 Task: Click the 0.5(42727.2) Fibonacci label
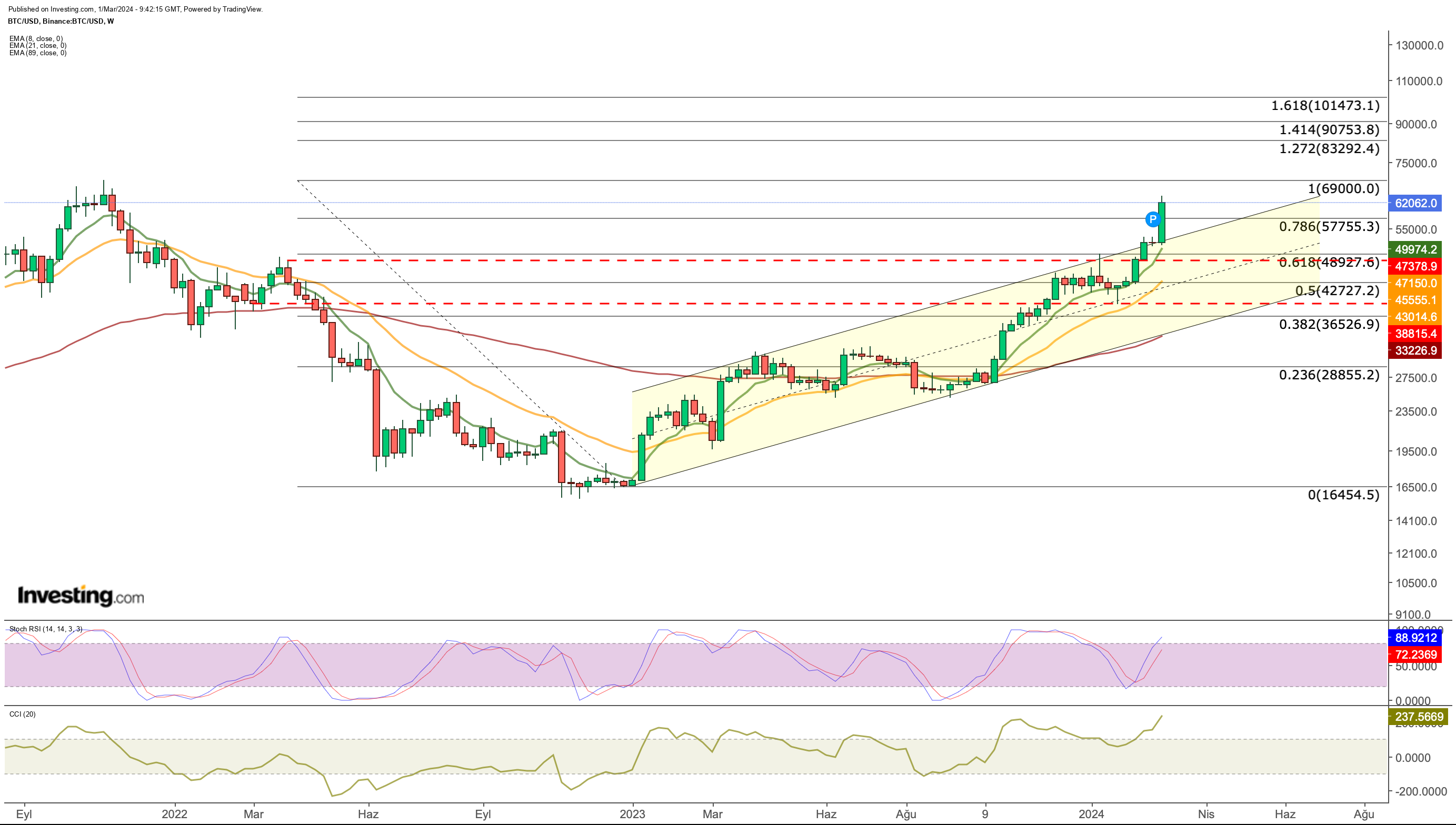tap(1338, 290)
